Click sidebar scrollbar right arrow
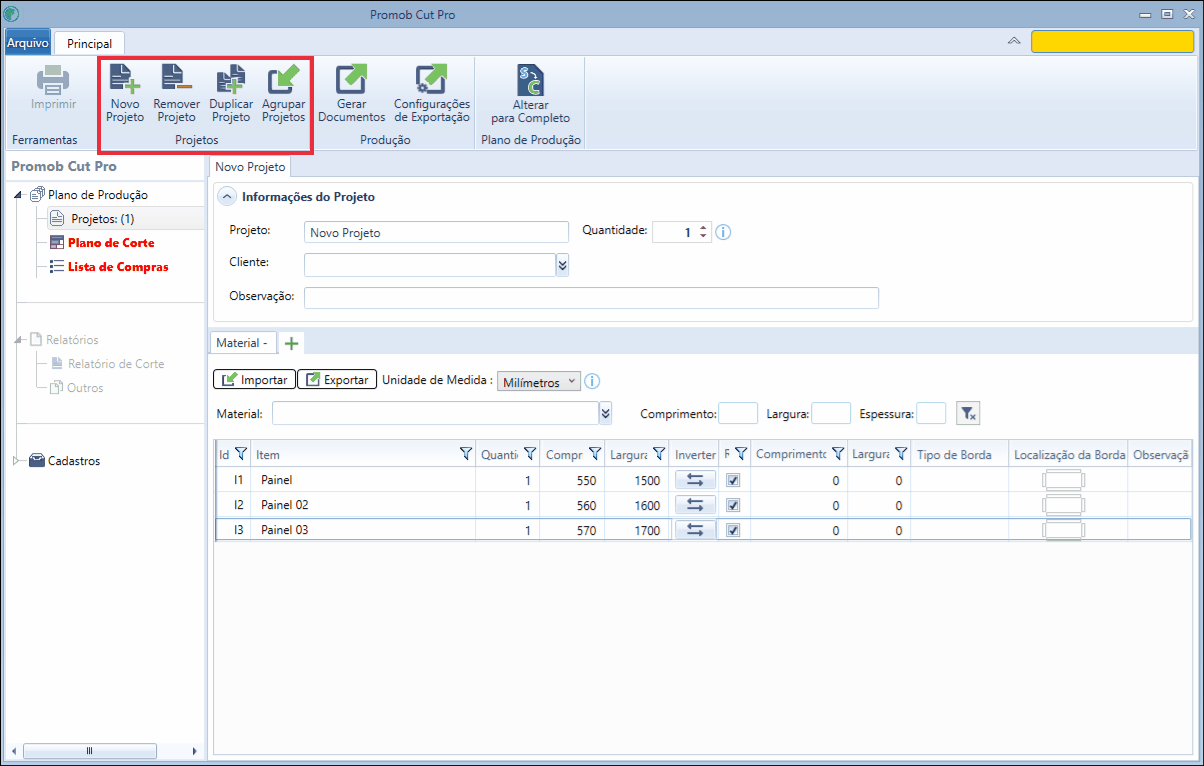 pos(194,750)
